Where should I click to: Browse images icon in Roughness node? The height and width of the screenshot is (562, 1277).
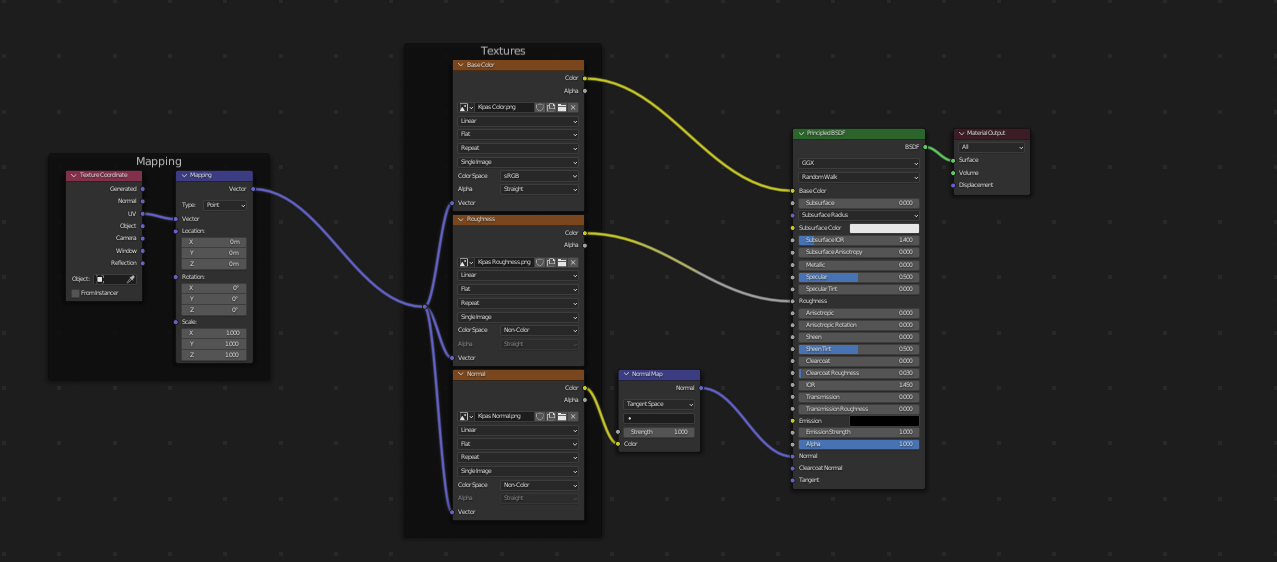466,262
